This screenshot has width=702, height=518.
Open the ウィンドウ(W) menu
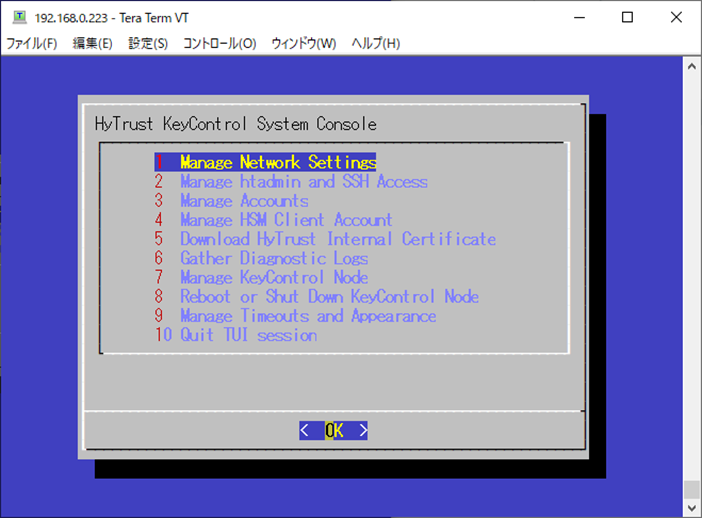[x=304, y=43]
